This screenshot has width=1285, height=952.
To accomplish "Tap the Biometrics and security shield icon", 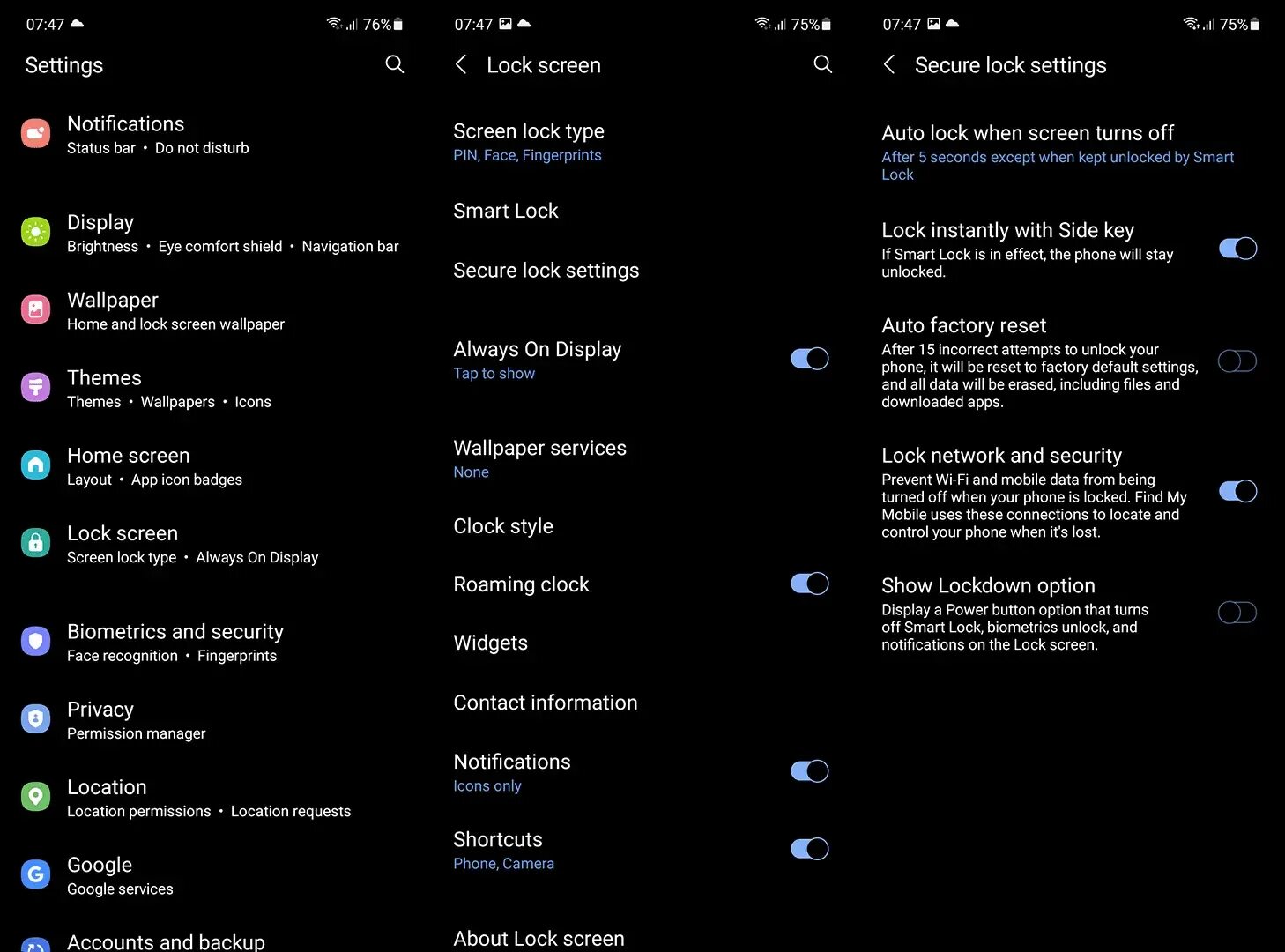I will pyautogui.click(x=35, y=642).
